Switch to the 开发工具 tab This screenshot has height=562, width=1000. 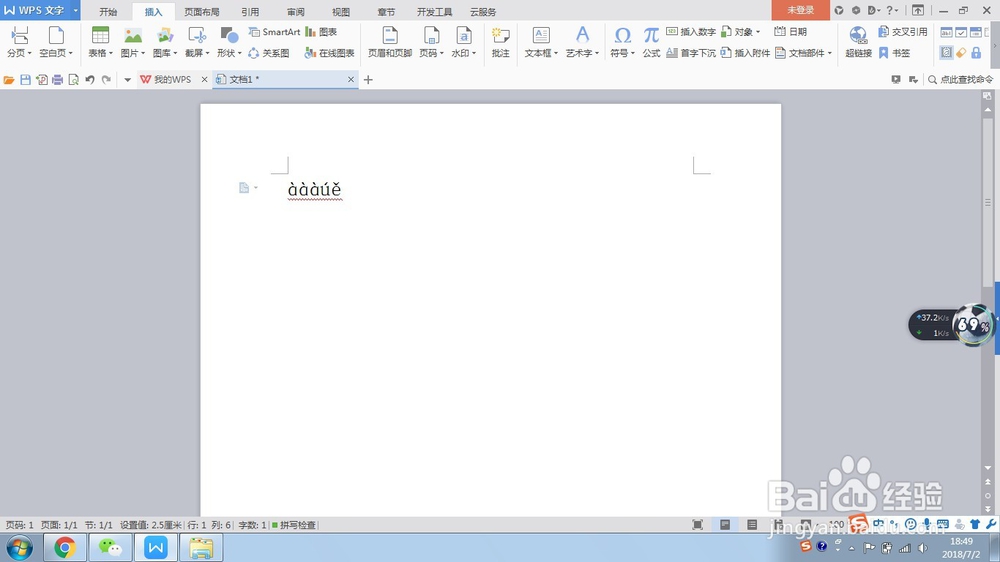tap(434, 11)
